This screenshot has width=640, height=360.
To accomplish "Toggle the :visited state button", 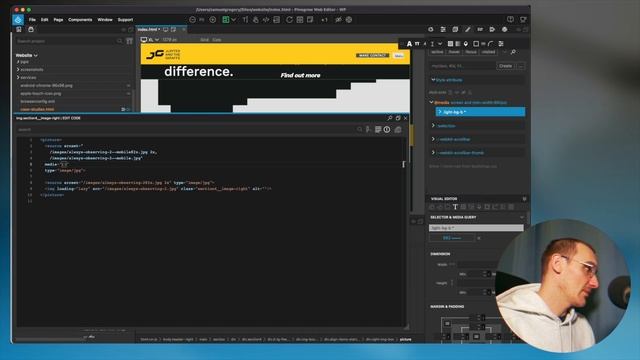I will point(488,52).
